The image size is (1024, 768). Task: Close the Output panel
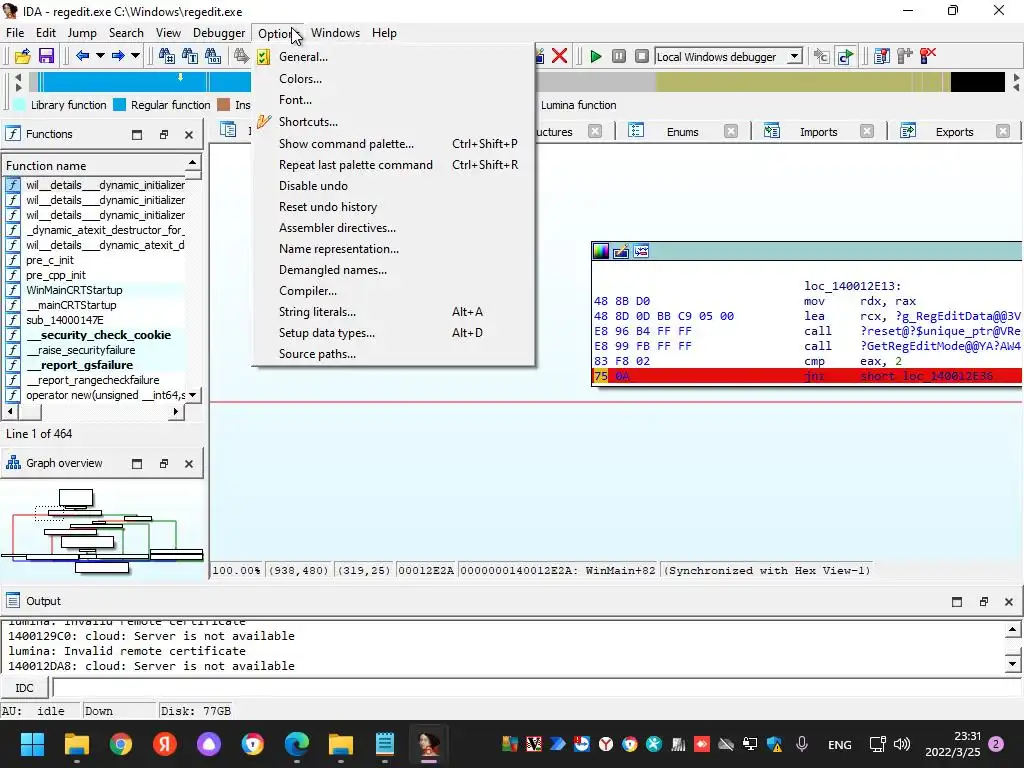[1008, 601]
